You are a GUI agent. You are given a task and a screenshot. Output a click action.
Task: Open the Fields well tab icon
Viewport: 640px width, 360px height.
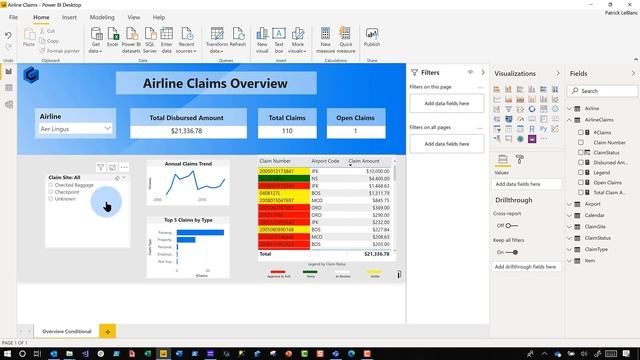(x=503, y=160)
